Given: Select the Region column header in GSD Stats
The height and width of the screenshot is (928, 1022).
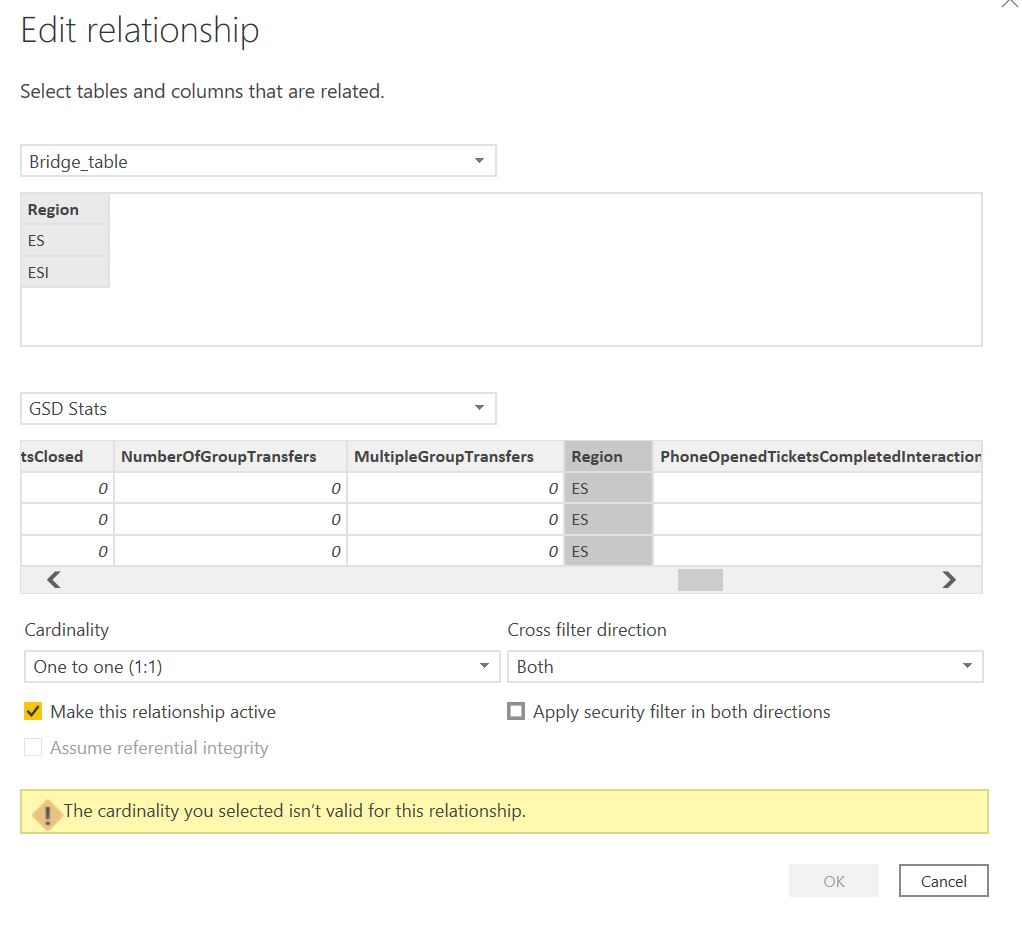Looking at the screenshot, I should [x=608, y=456].
